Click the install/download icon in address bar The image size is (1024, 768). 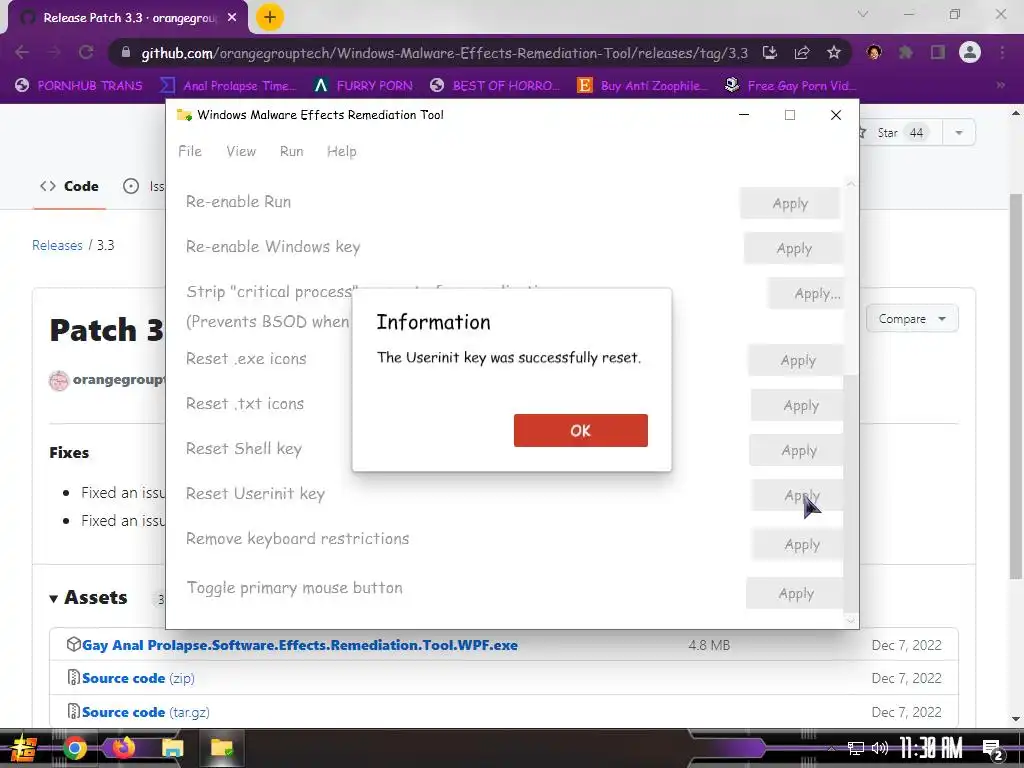pos(770,53)
